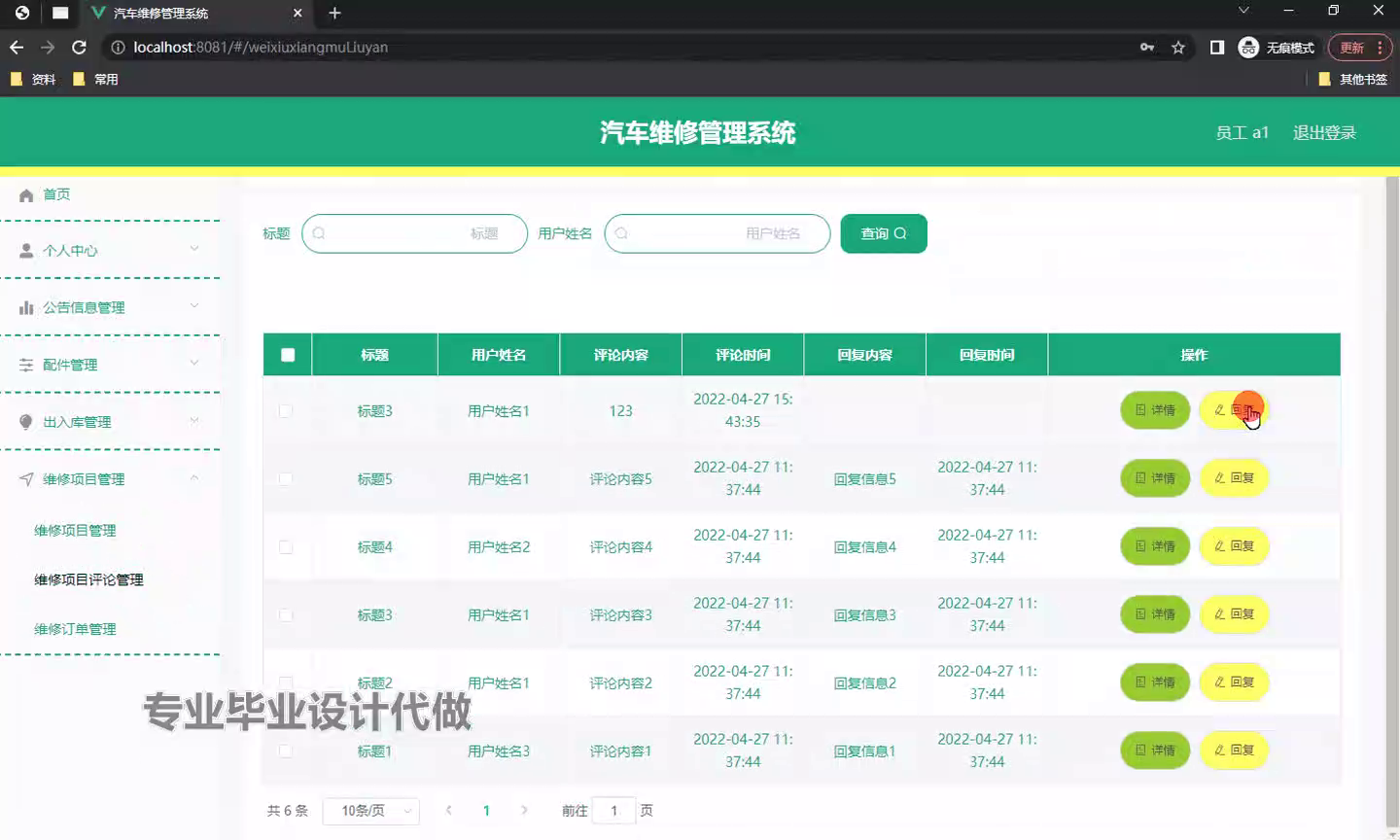The image size is (1400, 840).
Task: Open 详情 for 评论内容3 row
Action: pos(1155,614)
